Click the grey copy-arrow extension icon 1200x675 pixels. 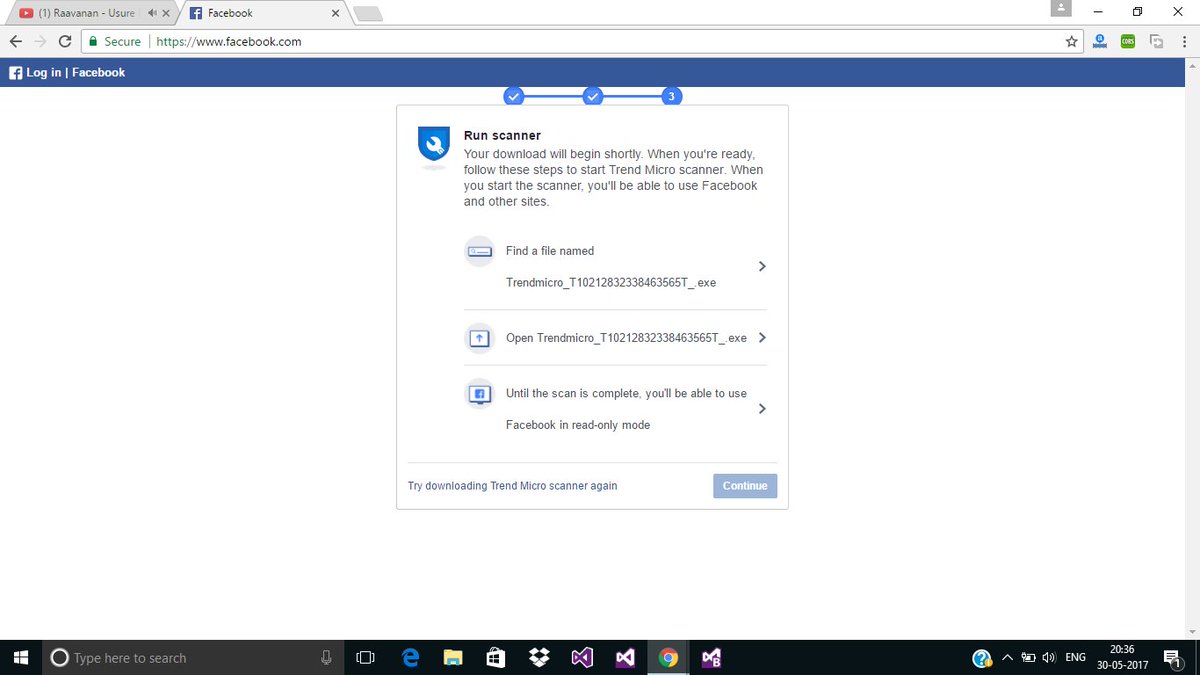1157,41
